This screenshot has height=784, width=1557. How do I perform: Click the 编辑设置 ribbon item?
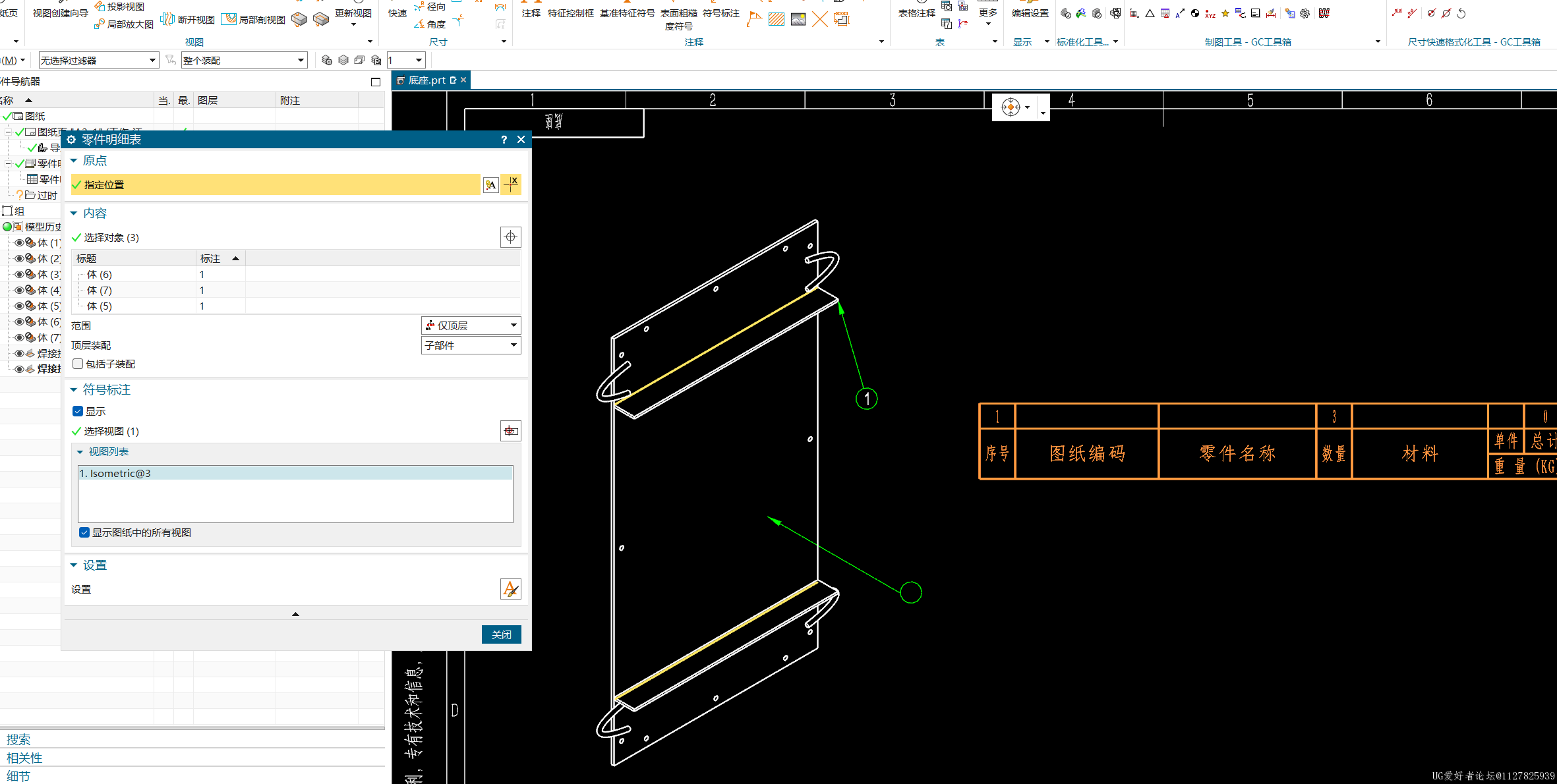(x=1030, y=13)
